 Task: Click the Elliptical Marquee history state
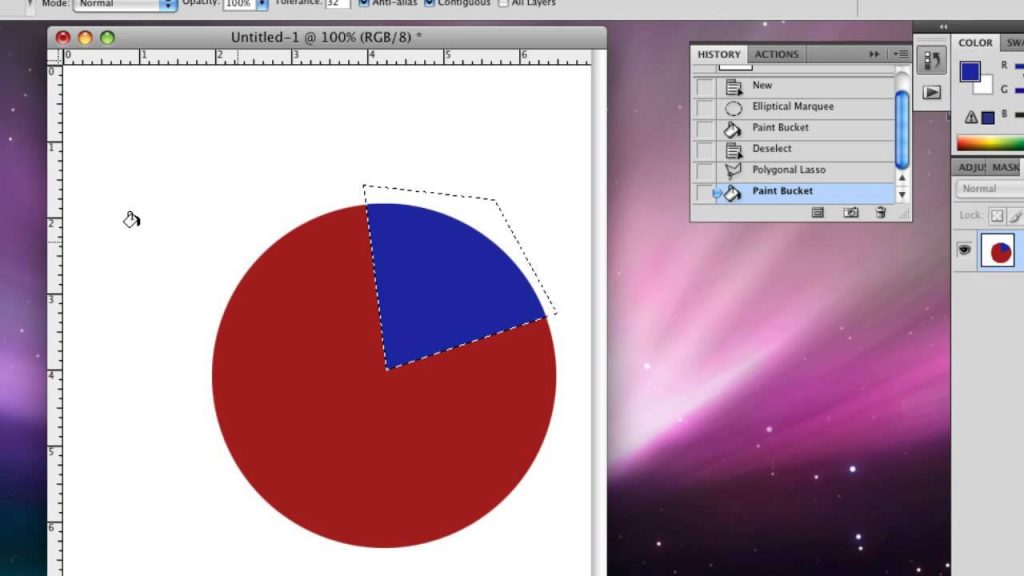(x=792, y=107)
